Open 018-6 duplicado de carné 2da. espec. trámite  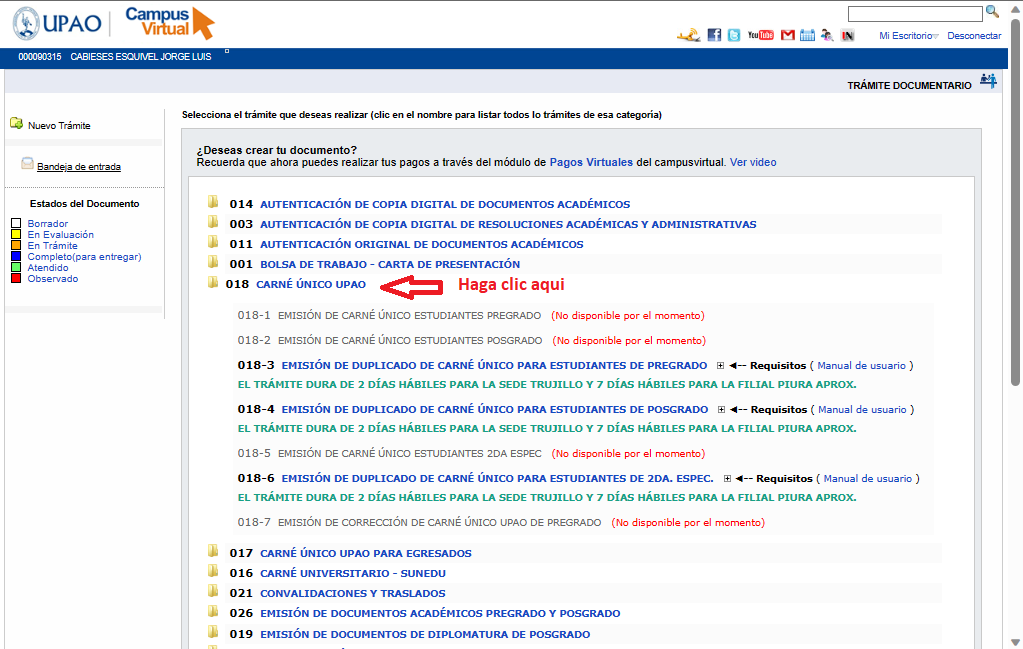click(497, 479)
